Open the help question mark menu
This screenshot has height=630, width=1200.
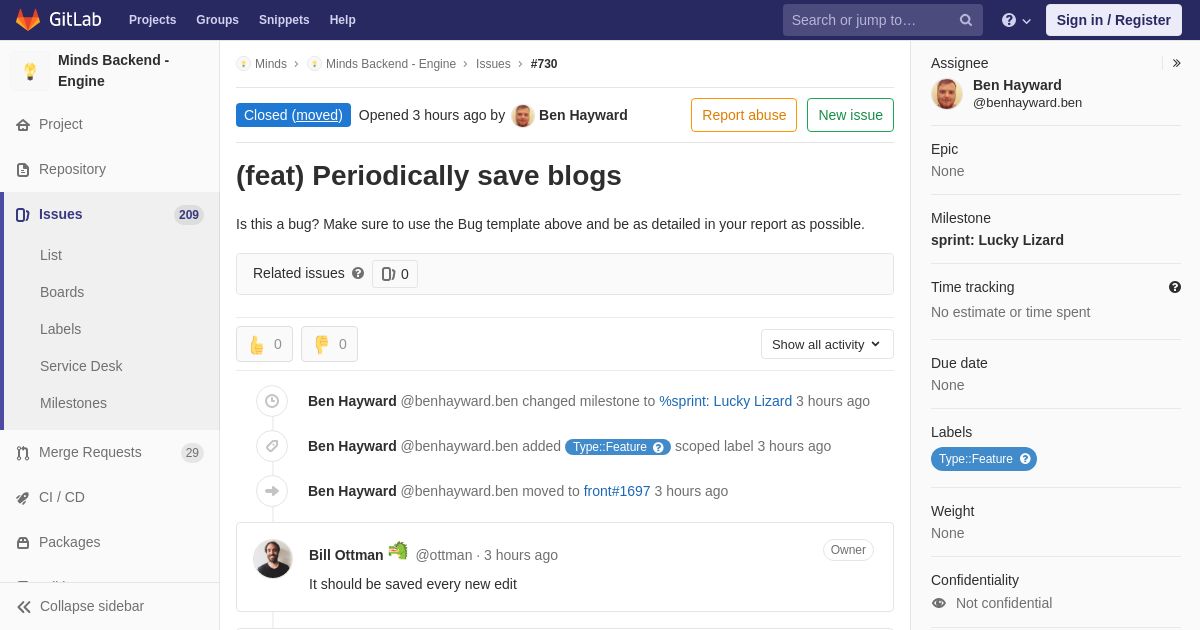[1016, 20]
